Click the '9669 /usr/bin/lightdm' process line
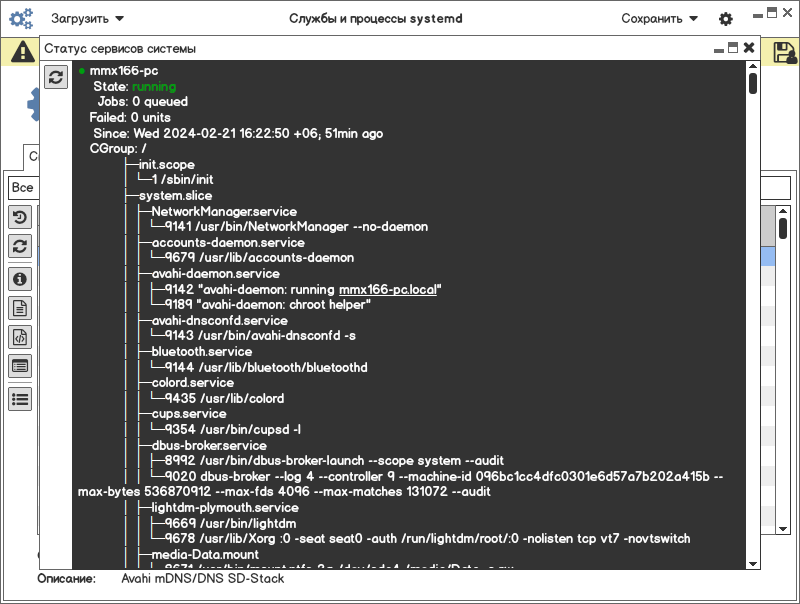The width and height of the screenshot is (800, 604). tap(230, 524)
